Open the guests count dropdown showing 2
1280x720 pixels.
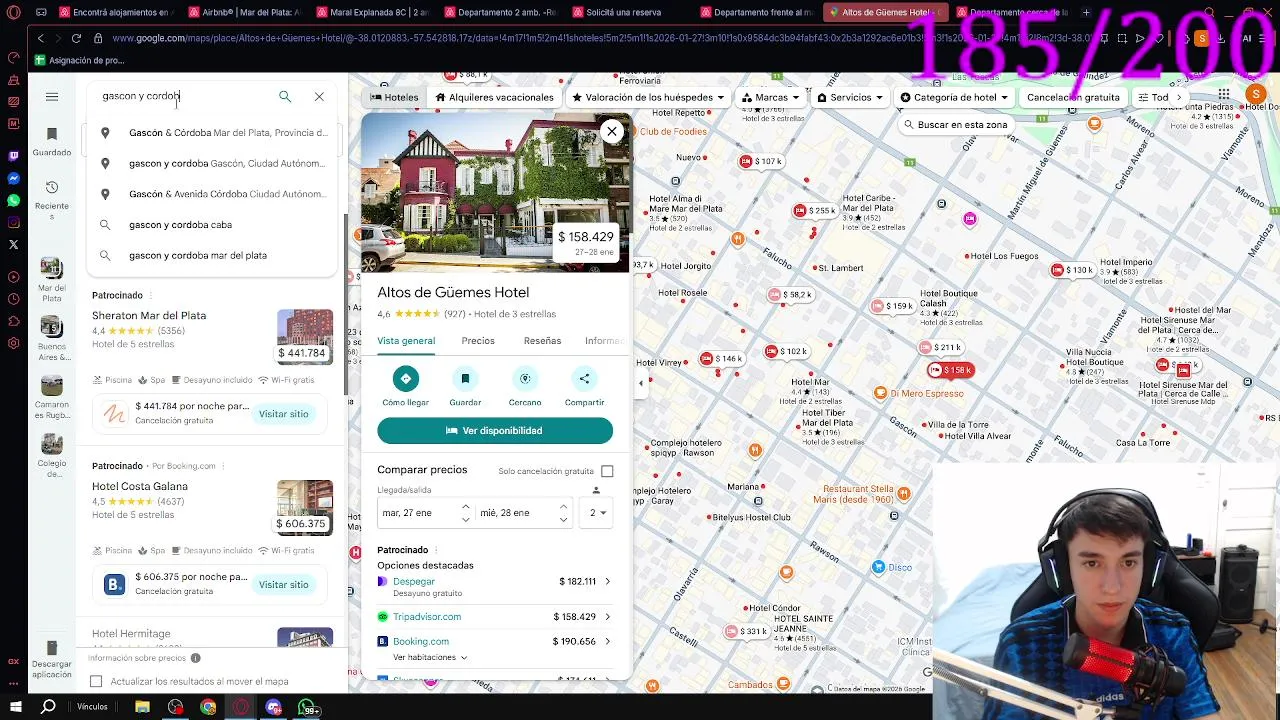(598, 513)
